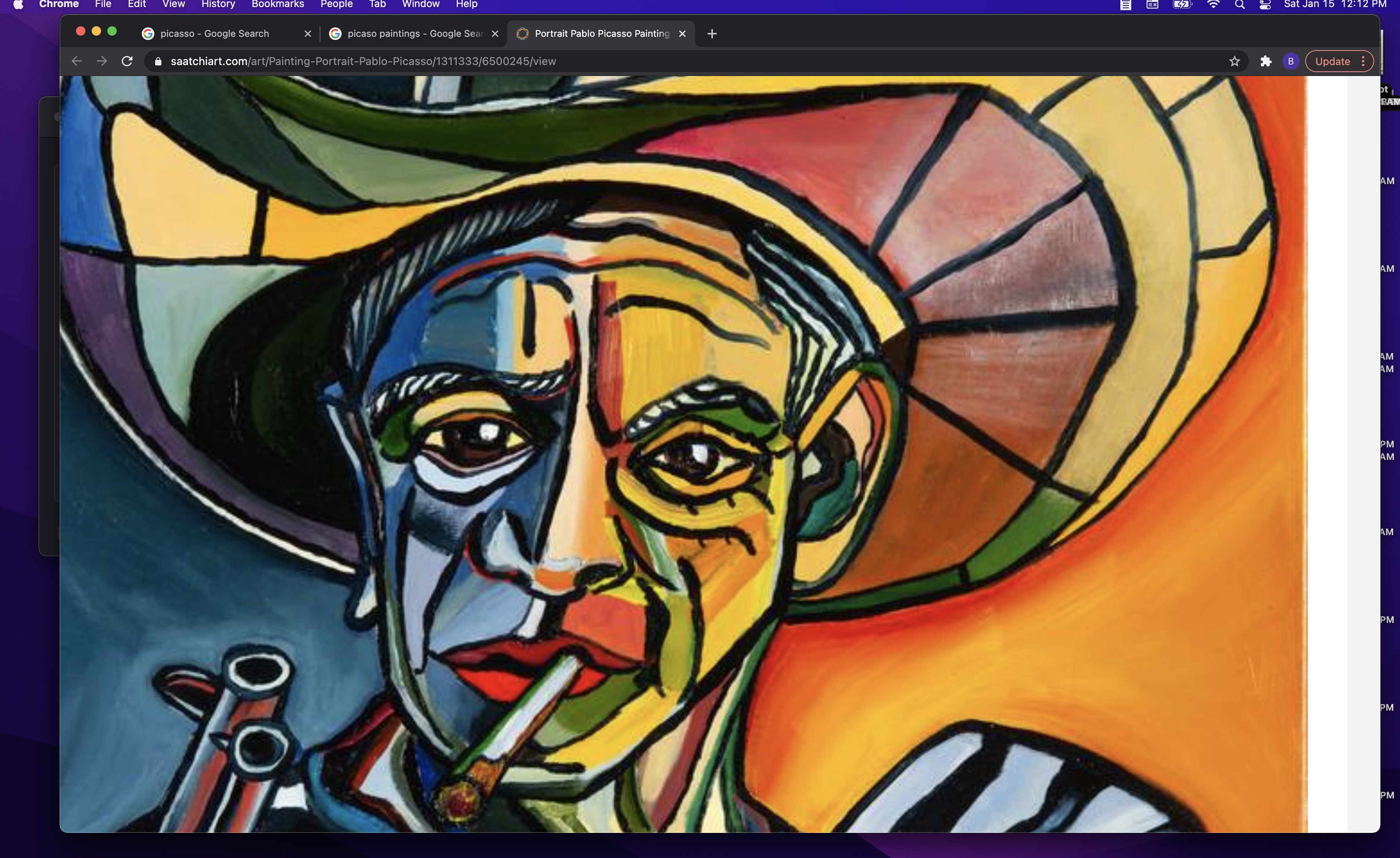Close the Portrait Pablo Picasso Painting tab
This screenshot has height=858, width=1400.
click(682, 34)
